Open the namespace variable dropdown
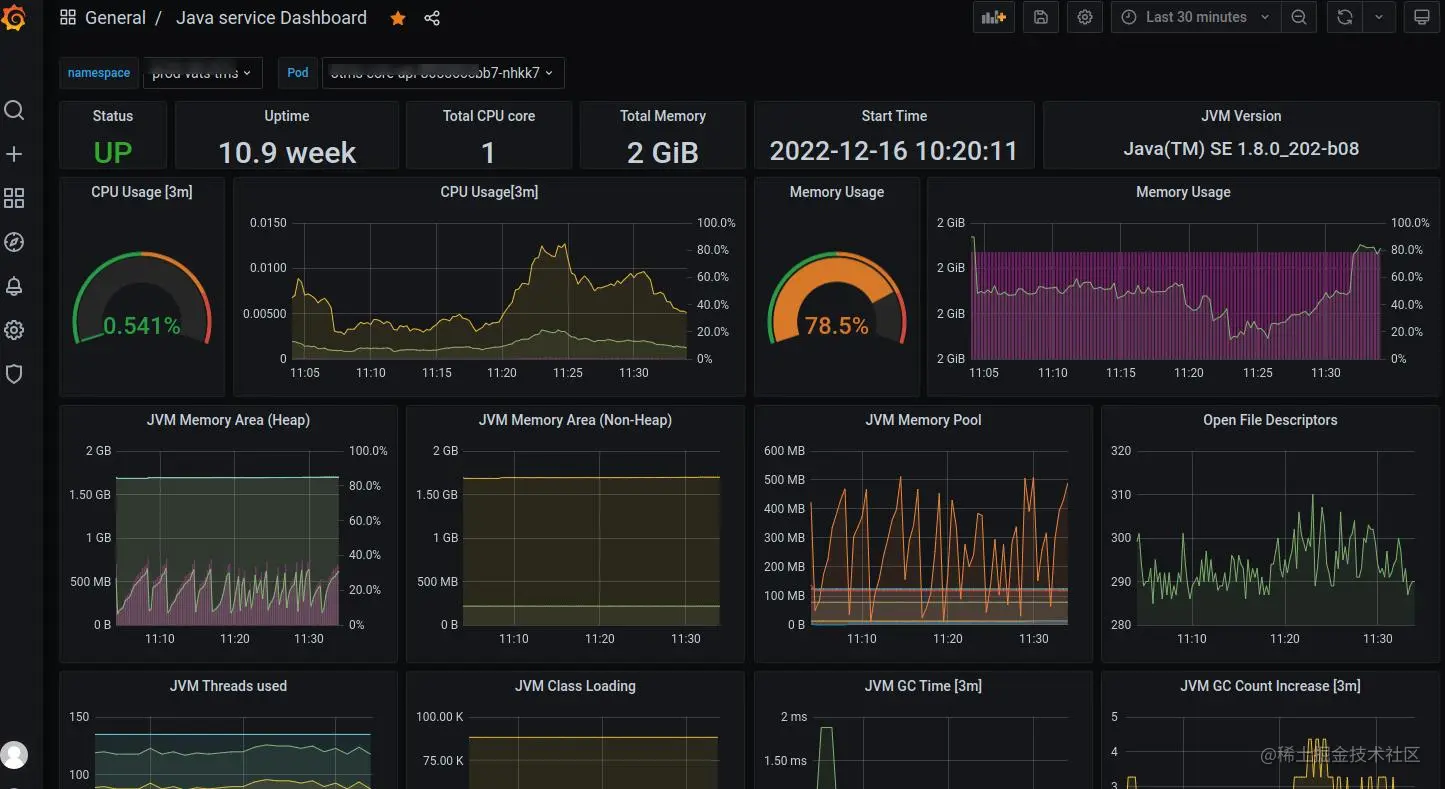This screenshot has width=1445, height=789. coord(203,73)
